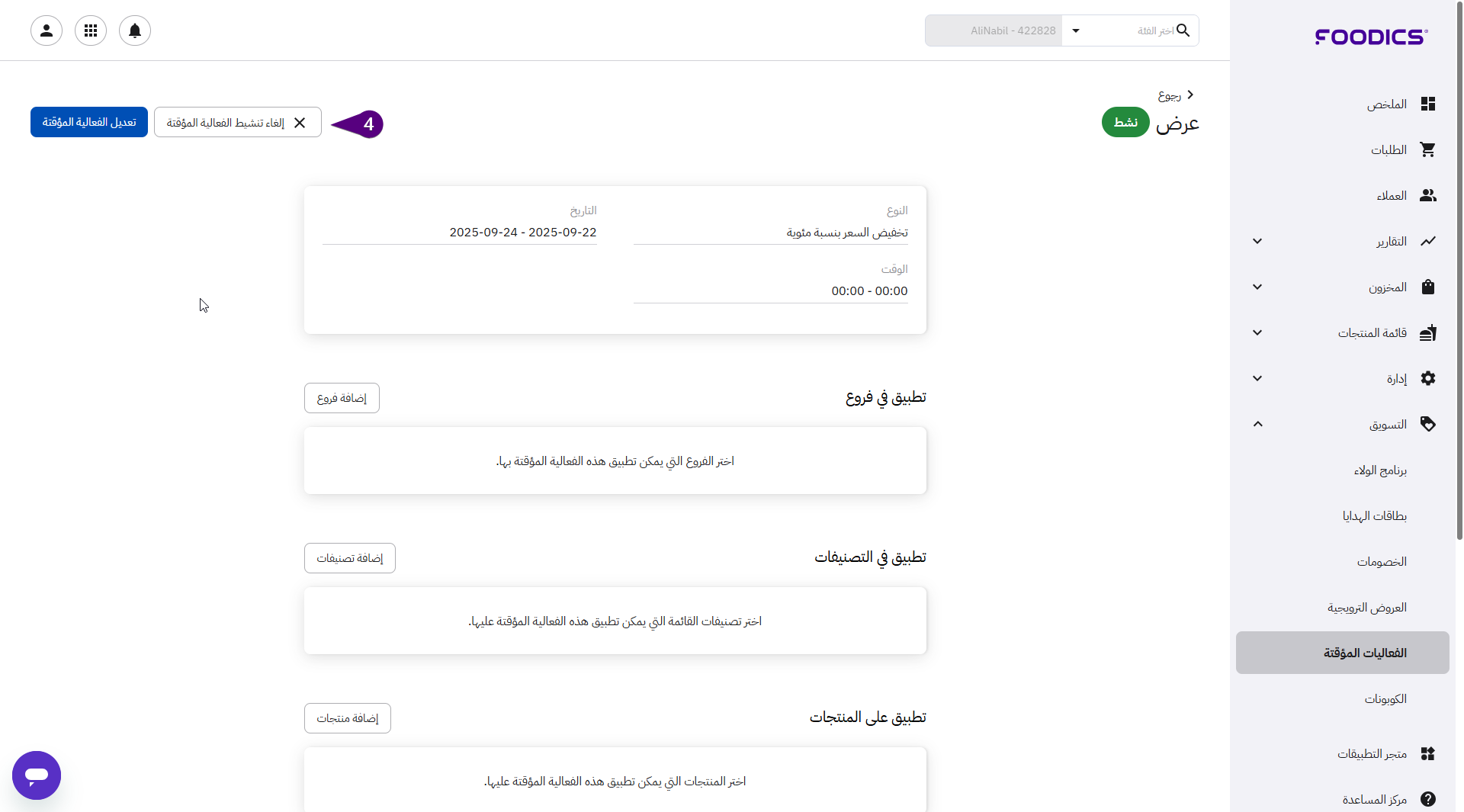Expand the Reports section chevron

point(1257,241)
